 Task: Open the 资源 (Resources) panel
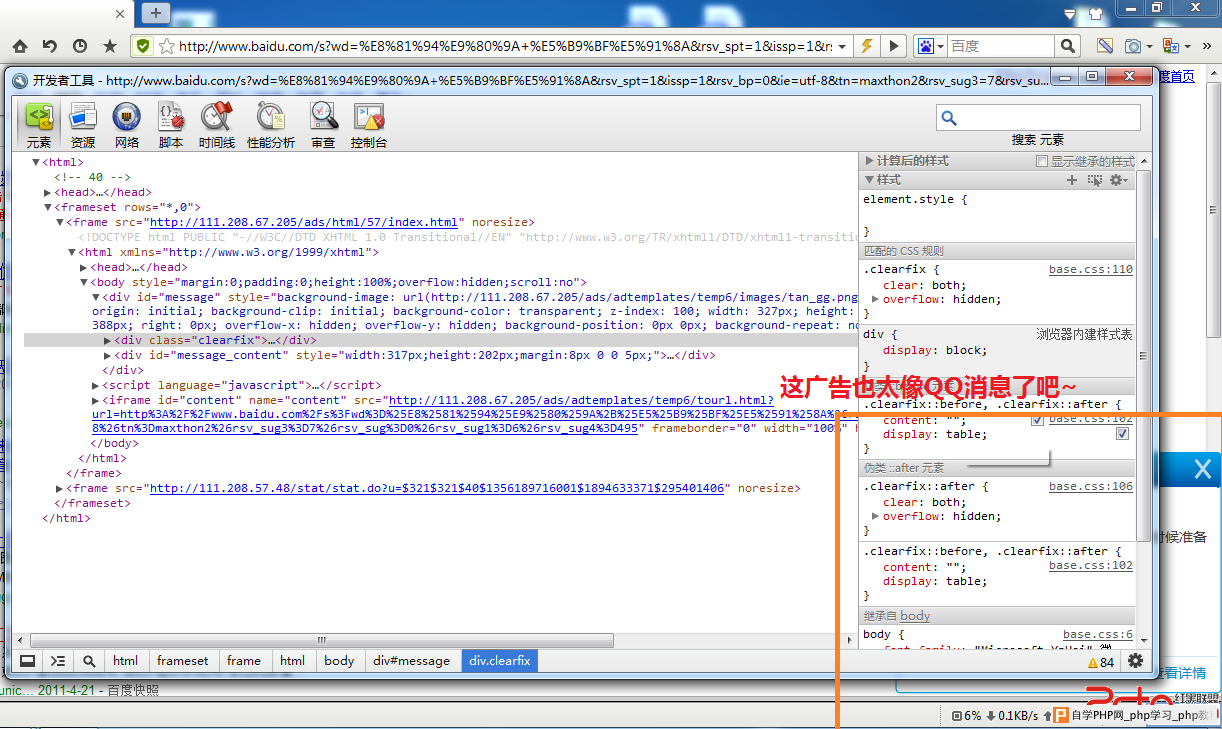[83, 125]
